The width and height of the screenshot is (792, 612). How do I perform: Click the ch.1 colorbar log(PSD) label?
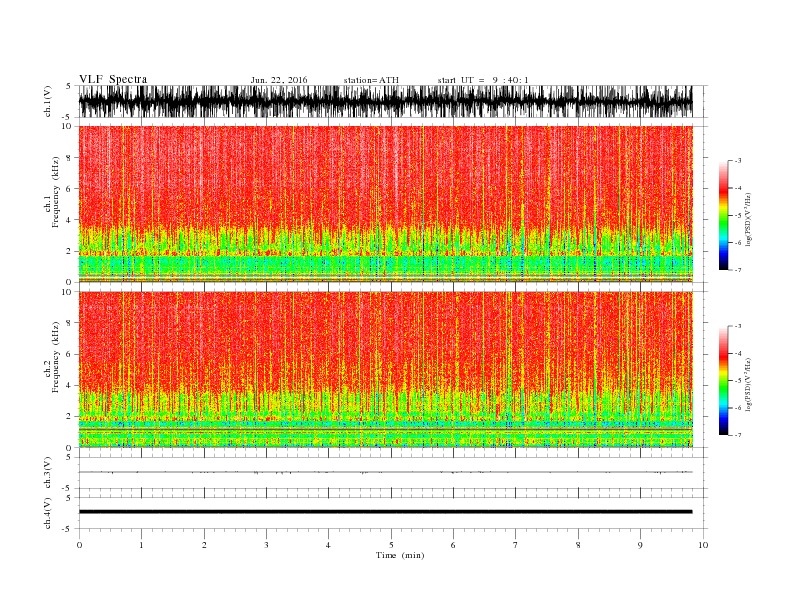coord(748,219)
